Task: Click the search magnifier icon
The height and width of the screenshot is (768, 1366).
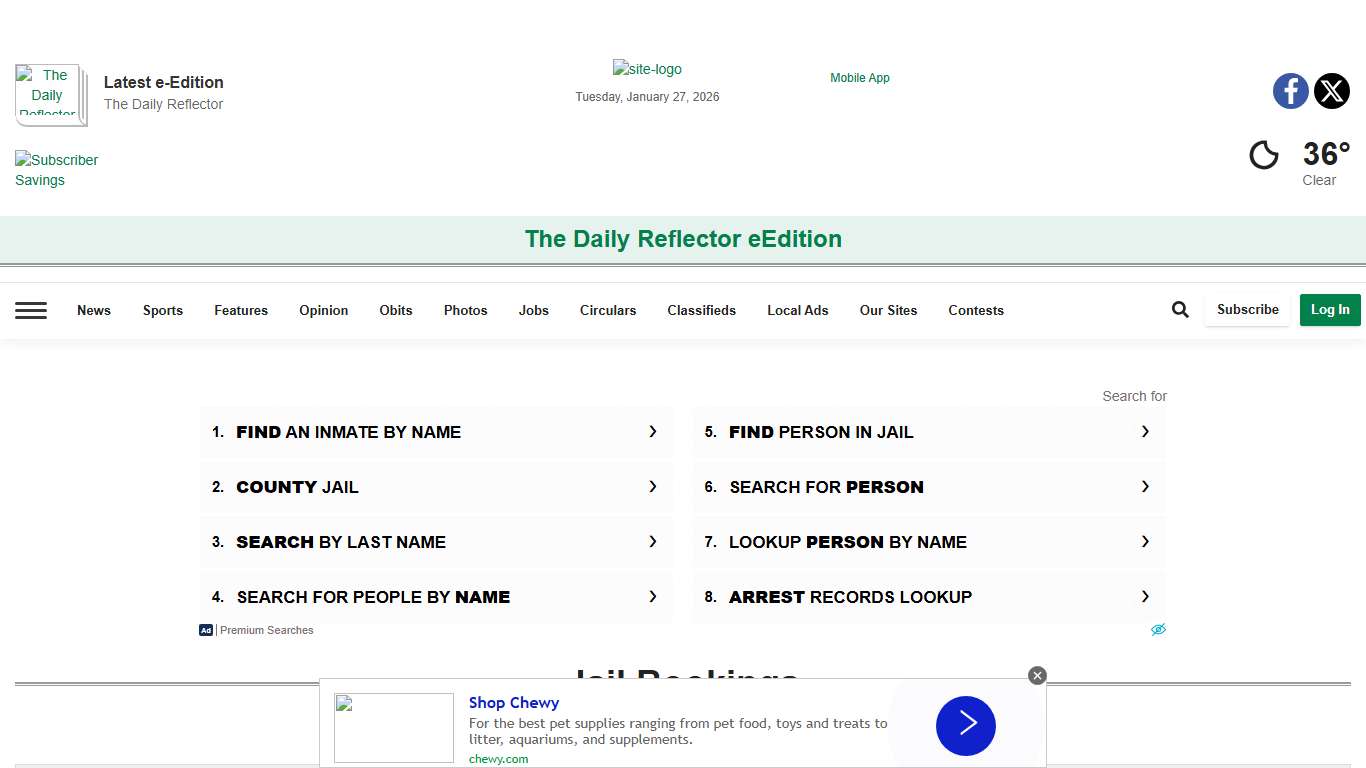Action: point(1180,309)
